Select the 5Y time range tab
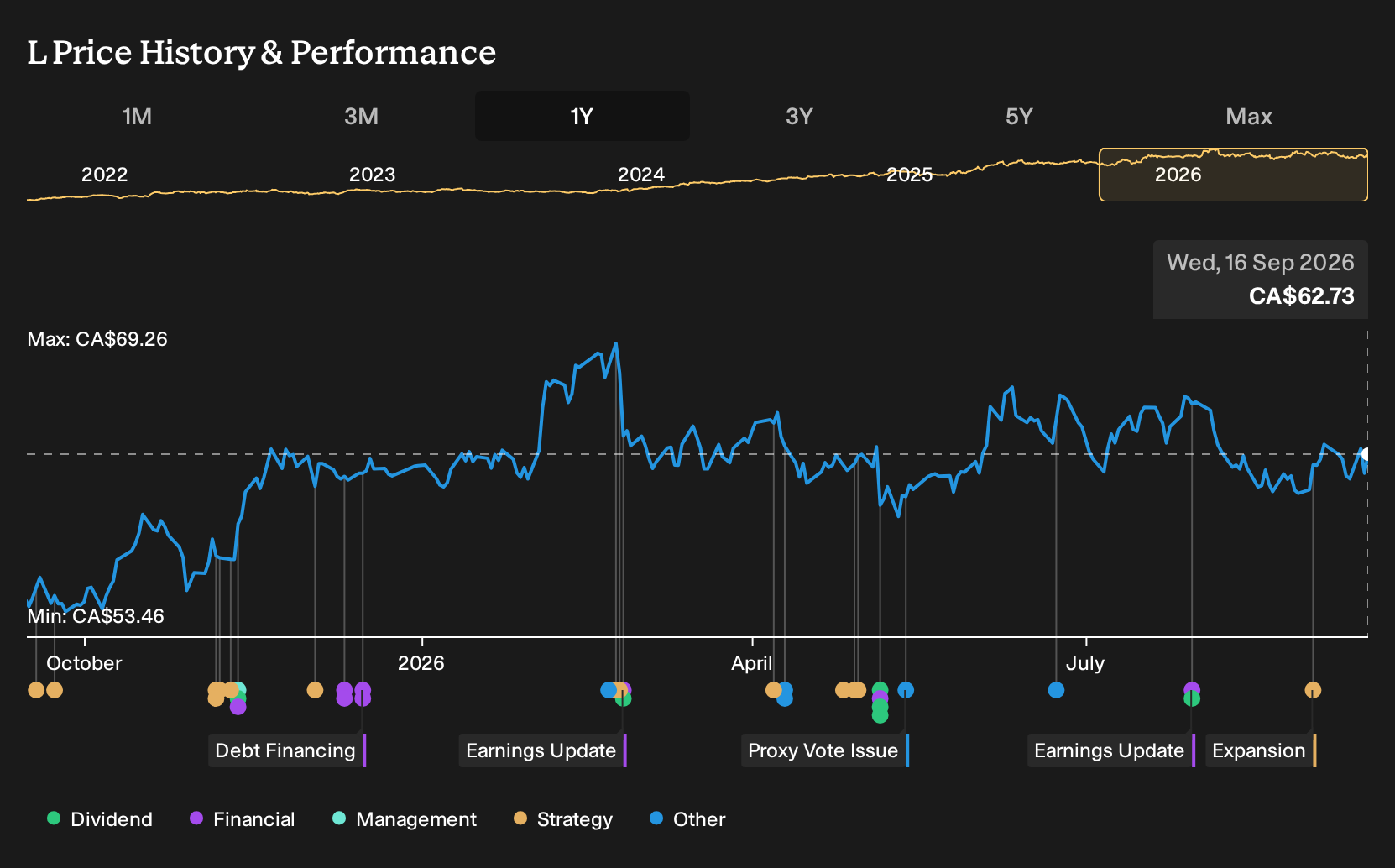This screenshot has width=1395, height=868. tap(1019, 116)
